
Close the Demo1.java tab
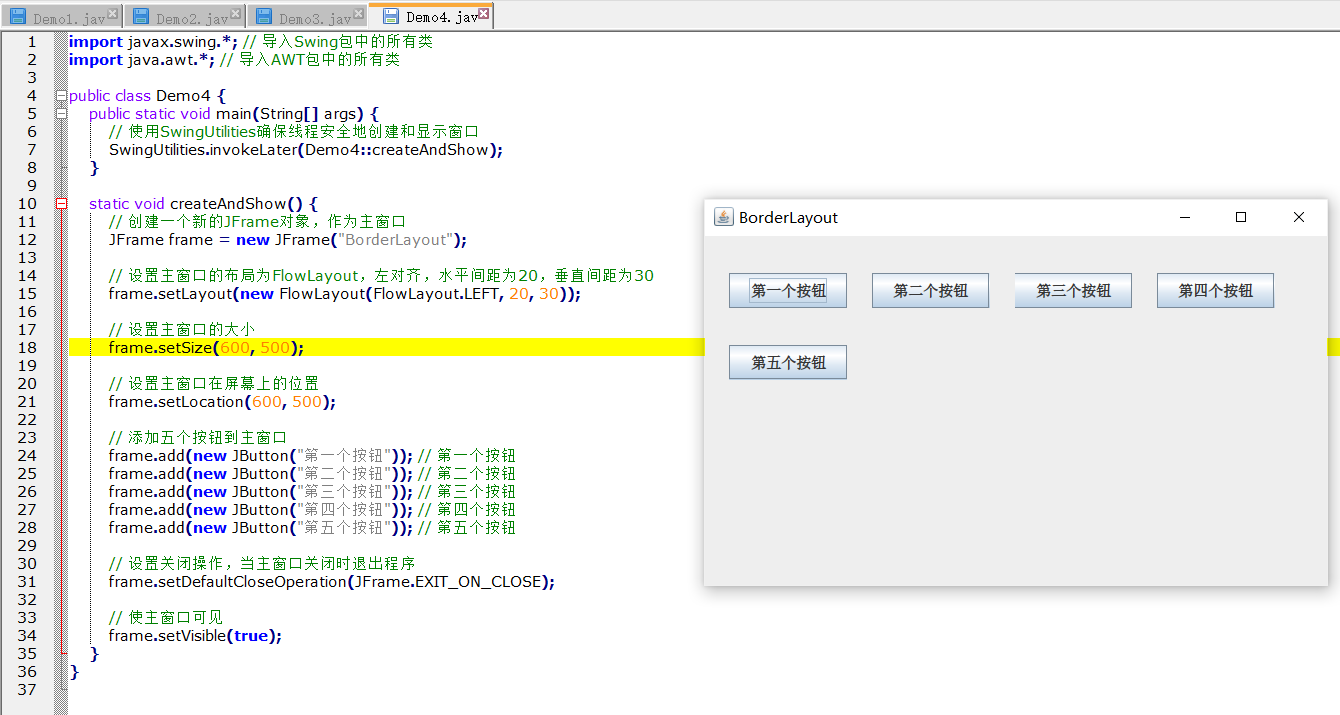click(112, 14)
